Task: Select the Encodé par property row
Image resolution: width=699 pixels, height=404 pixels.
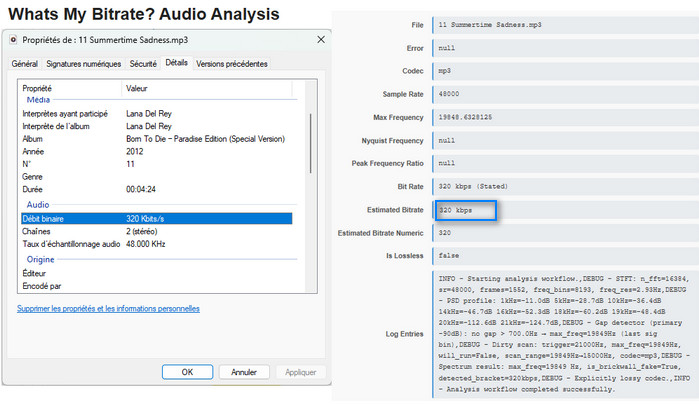Action: (x=156, y=286)
